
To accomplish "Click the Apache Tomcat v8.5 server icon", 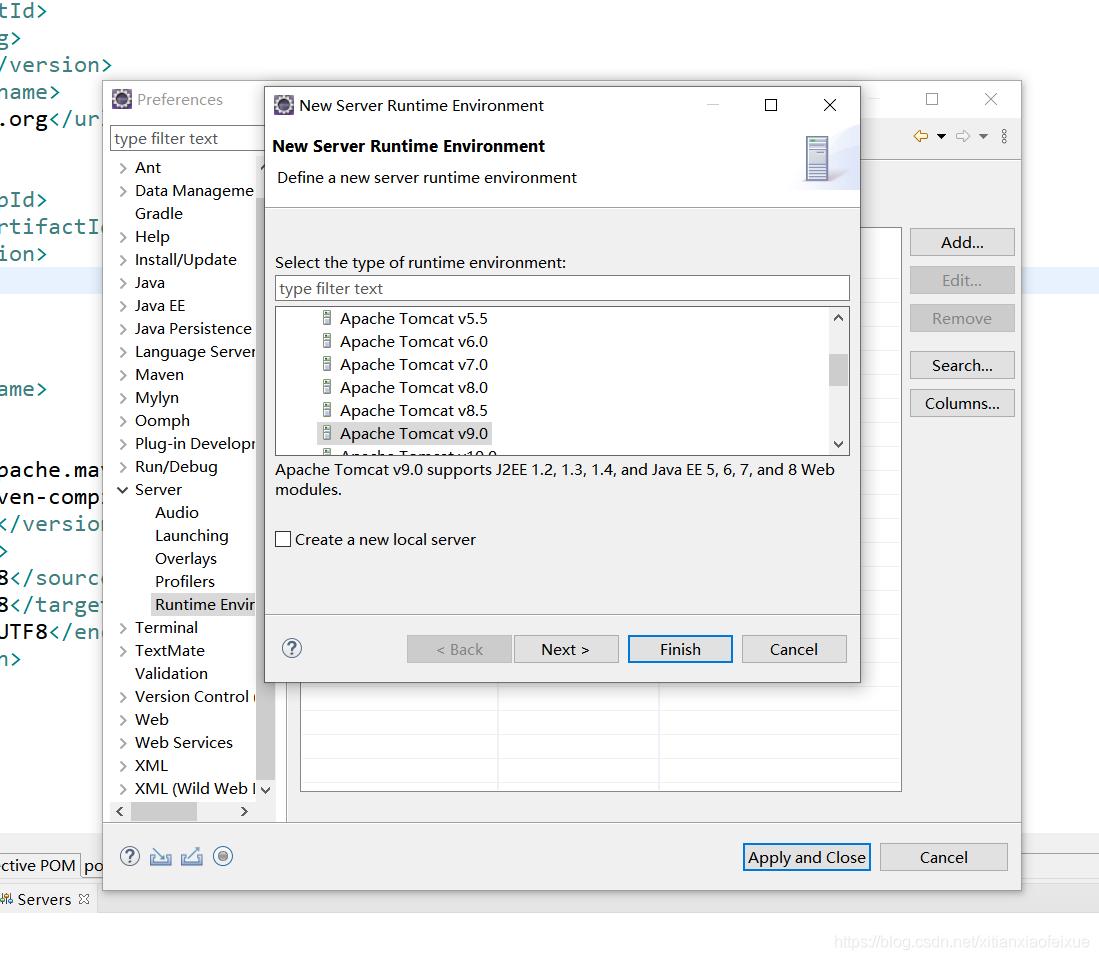I will point(327,410).
